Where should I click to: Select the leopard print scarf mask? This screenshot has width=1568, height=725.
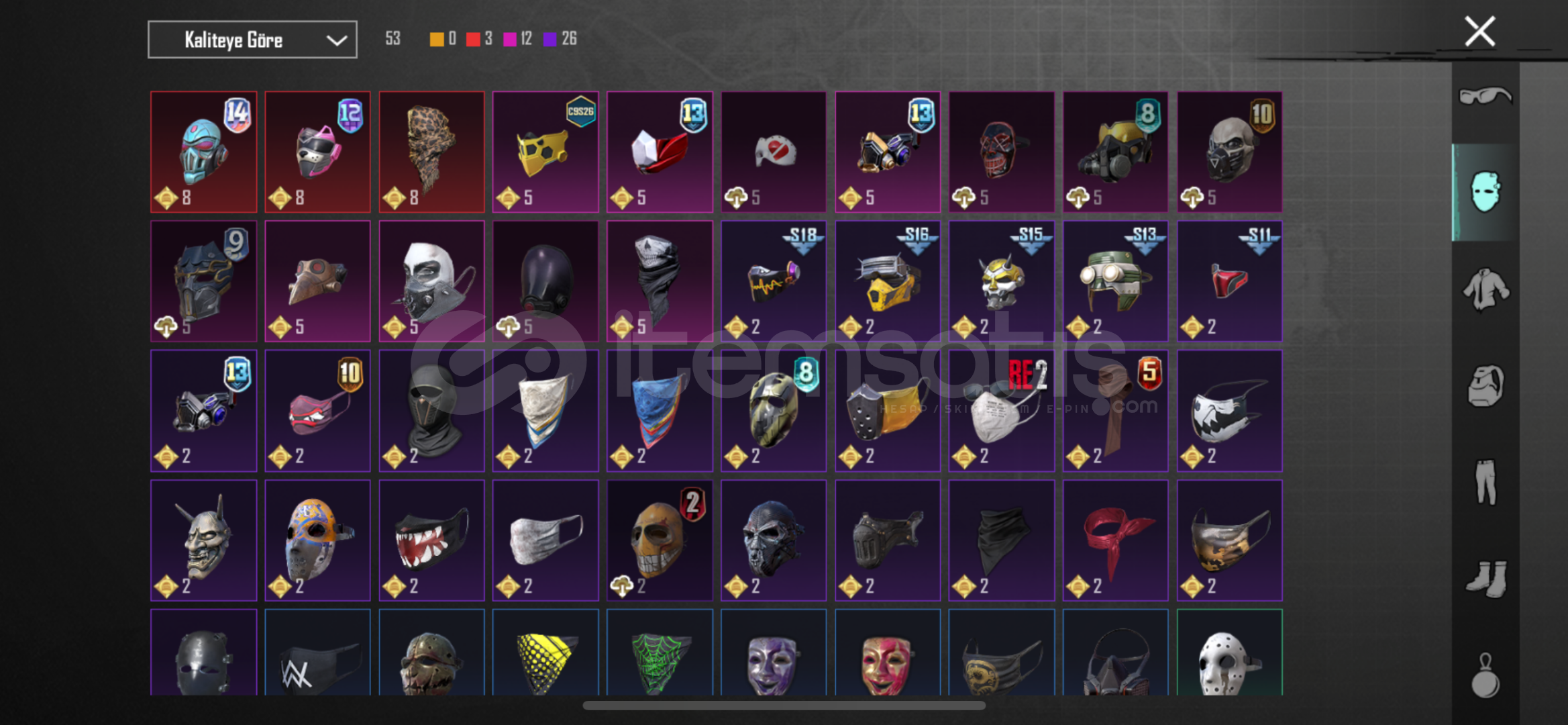[x=431, y=152]
